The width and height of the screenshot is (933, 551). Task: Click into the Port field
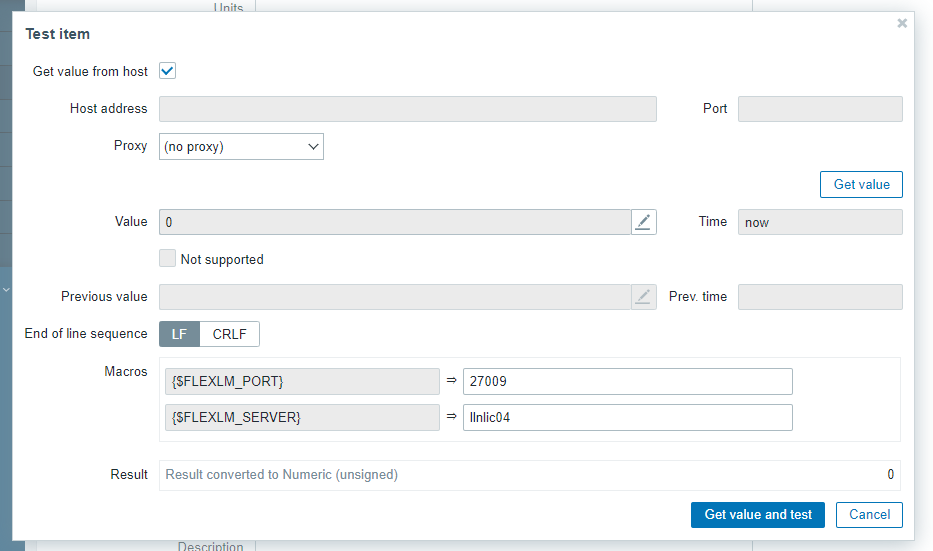coord(820,109)
